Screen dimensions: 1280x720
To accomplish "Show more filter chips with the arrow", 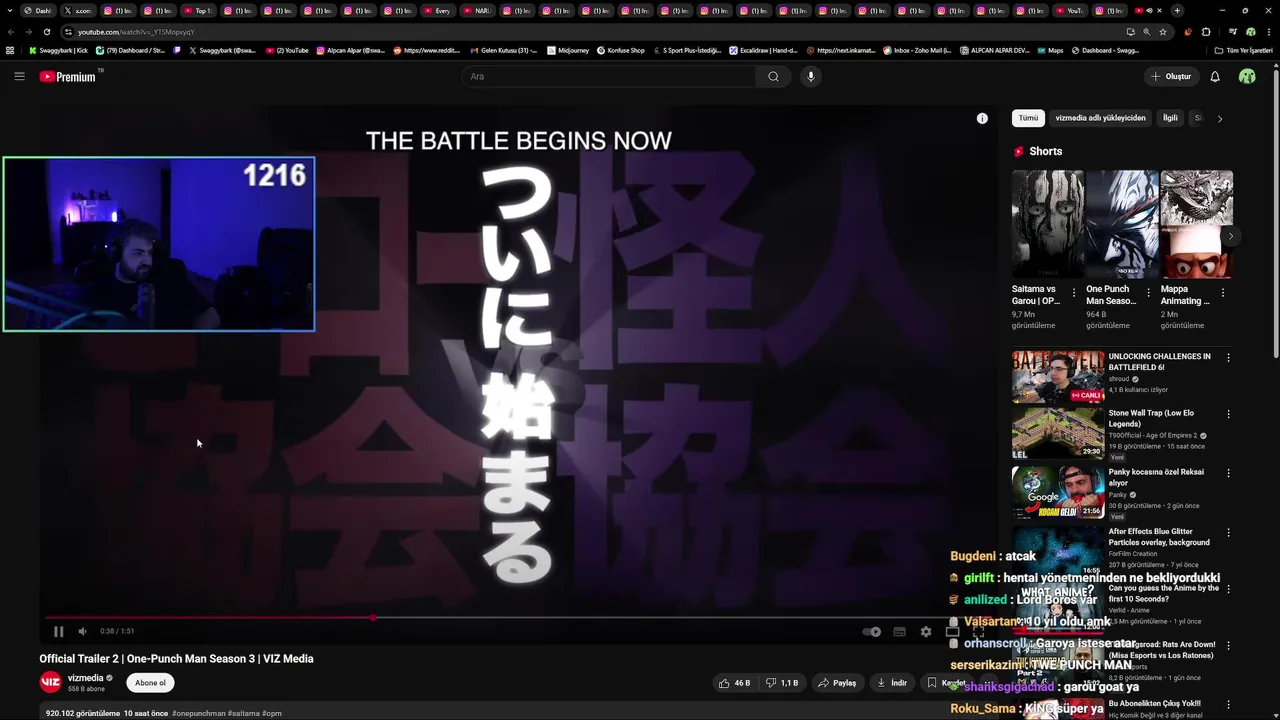I will pyautogui.click(x=1219, y=118).
